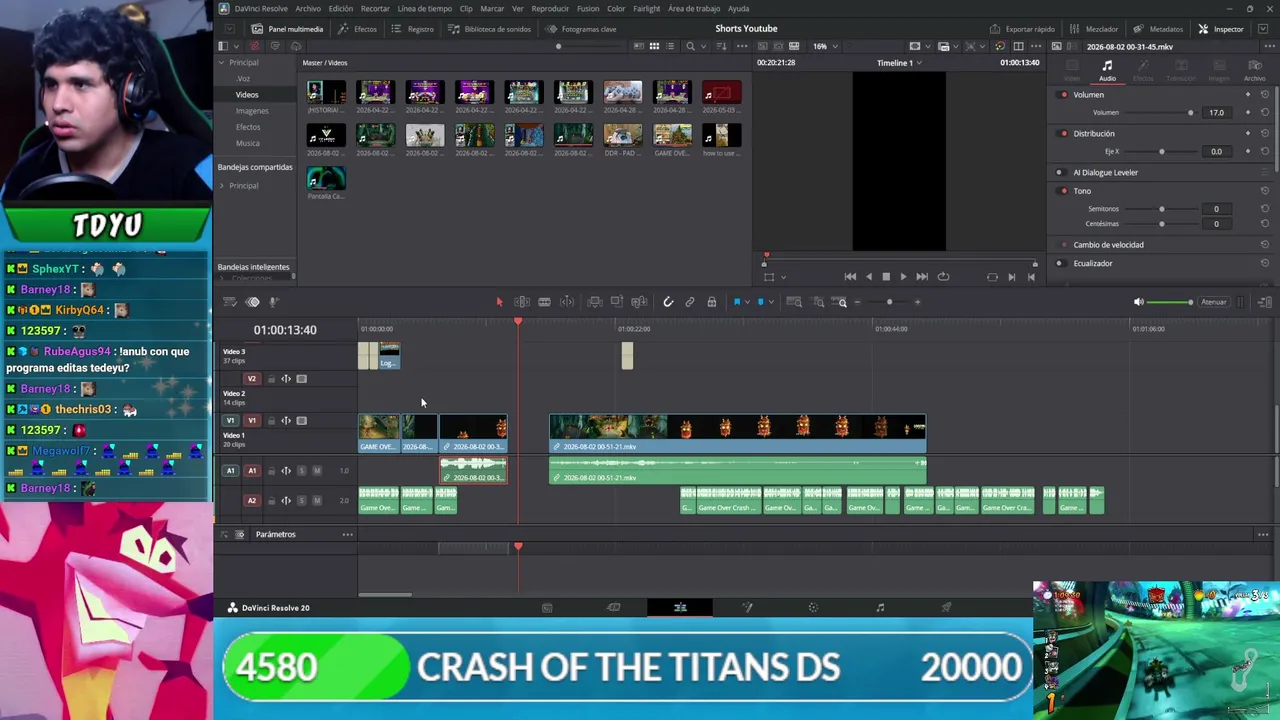1280x720 pixels.
Task: Expand the Inspector panel chevron at top right
Action: click(1261, 29)
